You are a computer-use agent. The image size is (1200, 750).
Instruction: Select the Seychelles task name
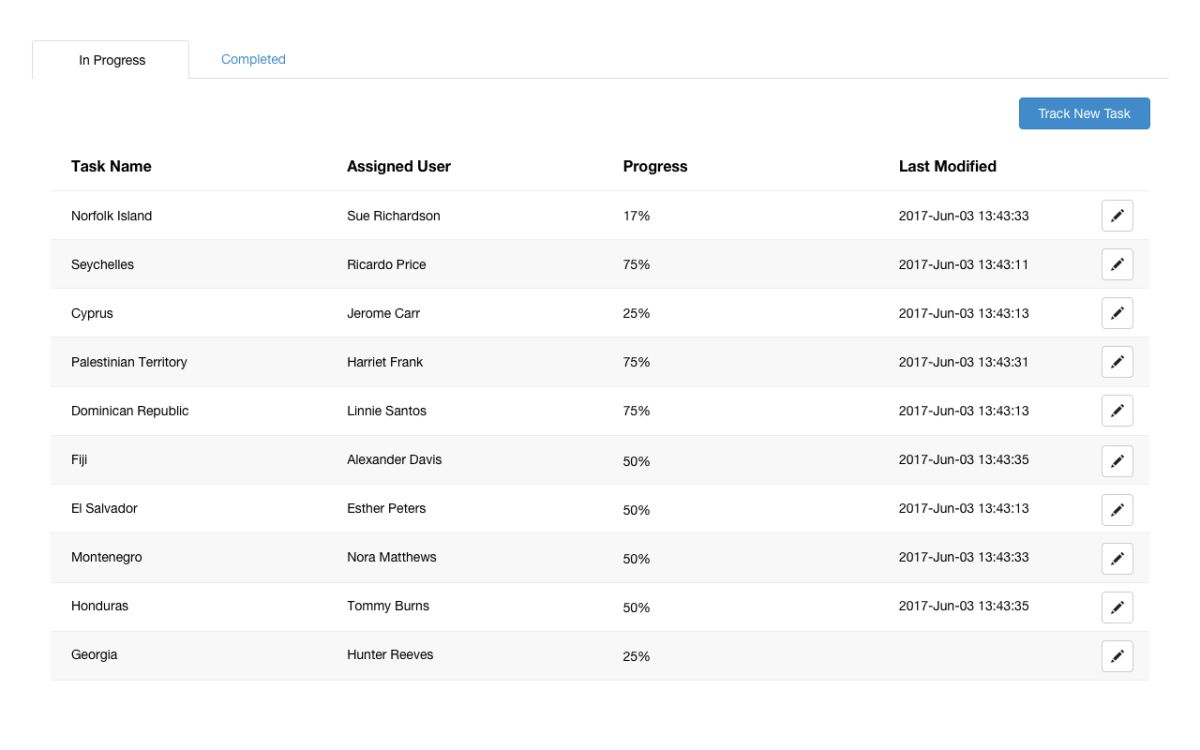point(102,265)
